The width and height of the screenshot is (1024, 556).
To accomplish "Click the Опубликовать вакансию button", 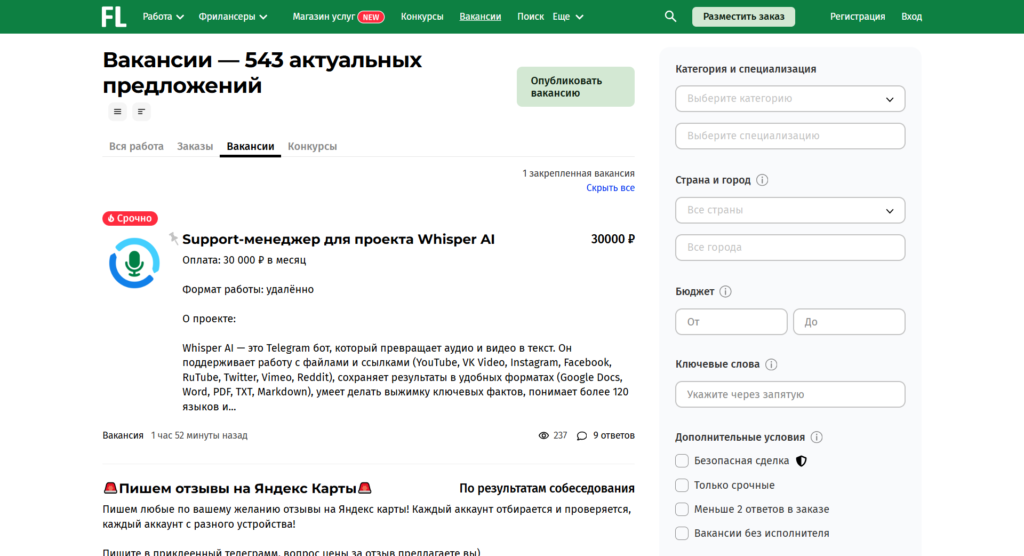I will pos(575,87).
